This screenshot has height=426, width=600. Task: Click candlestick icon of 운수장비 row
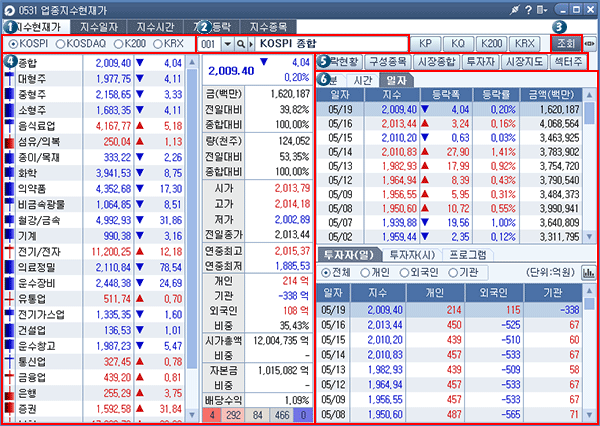(9, 283)
